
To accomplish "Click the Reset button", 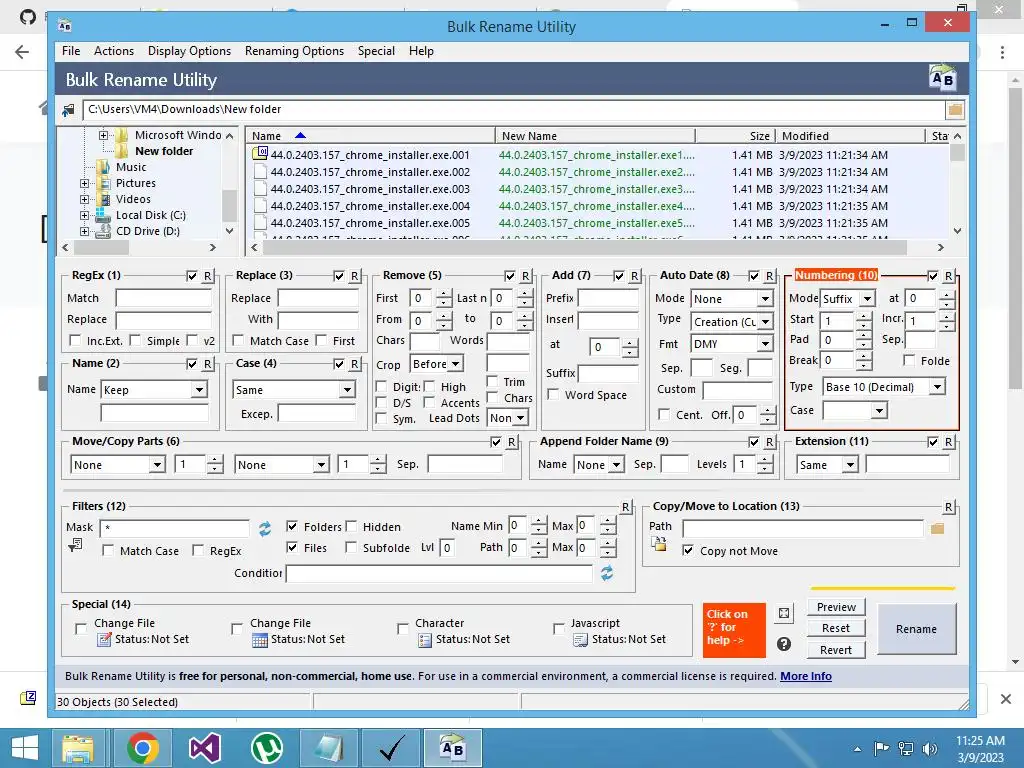I will [x=836, y=628].
